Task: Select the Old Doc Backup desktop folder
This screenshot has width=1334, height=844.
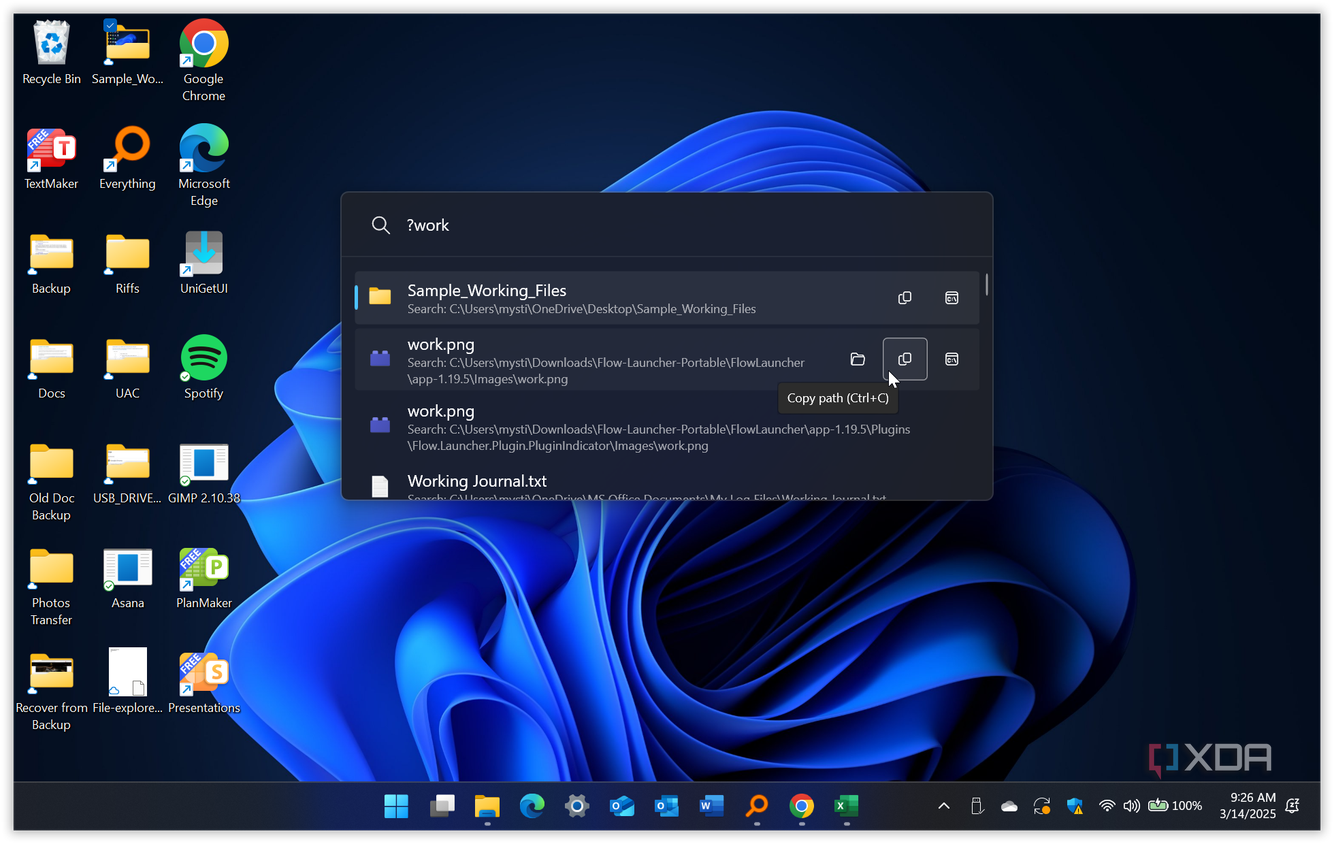Action: click(51, 481)
